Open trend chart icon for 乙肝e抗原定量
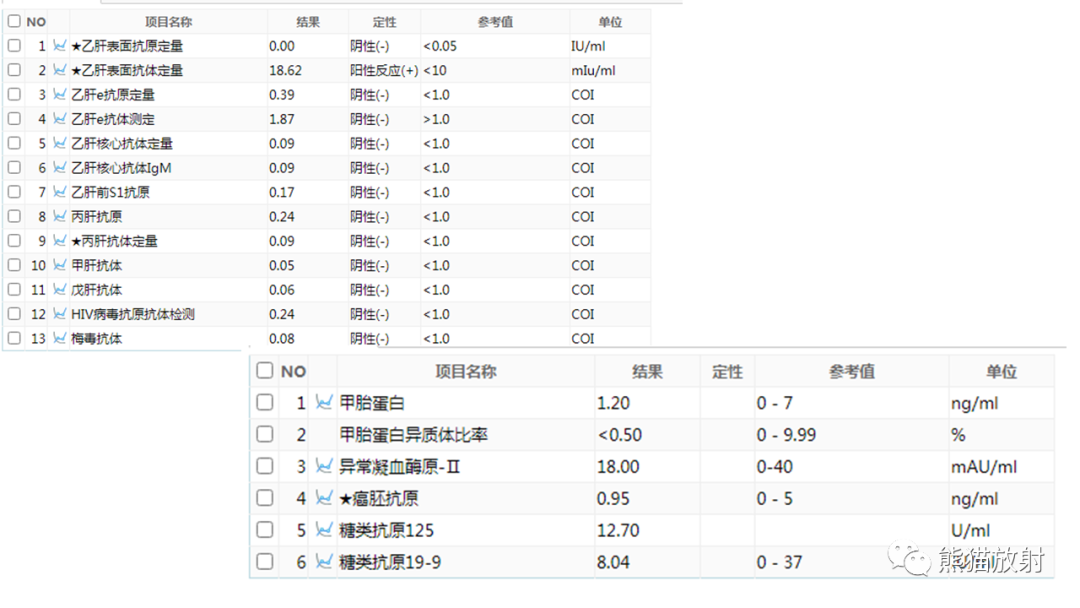1080x608 pixels. click(x=60, y=94)
